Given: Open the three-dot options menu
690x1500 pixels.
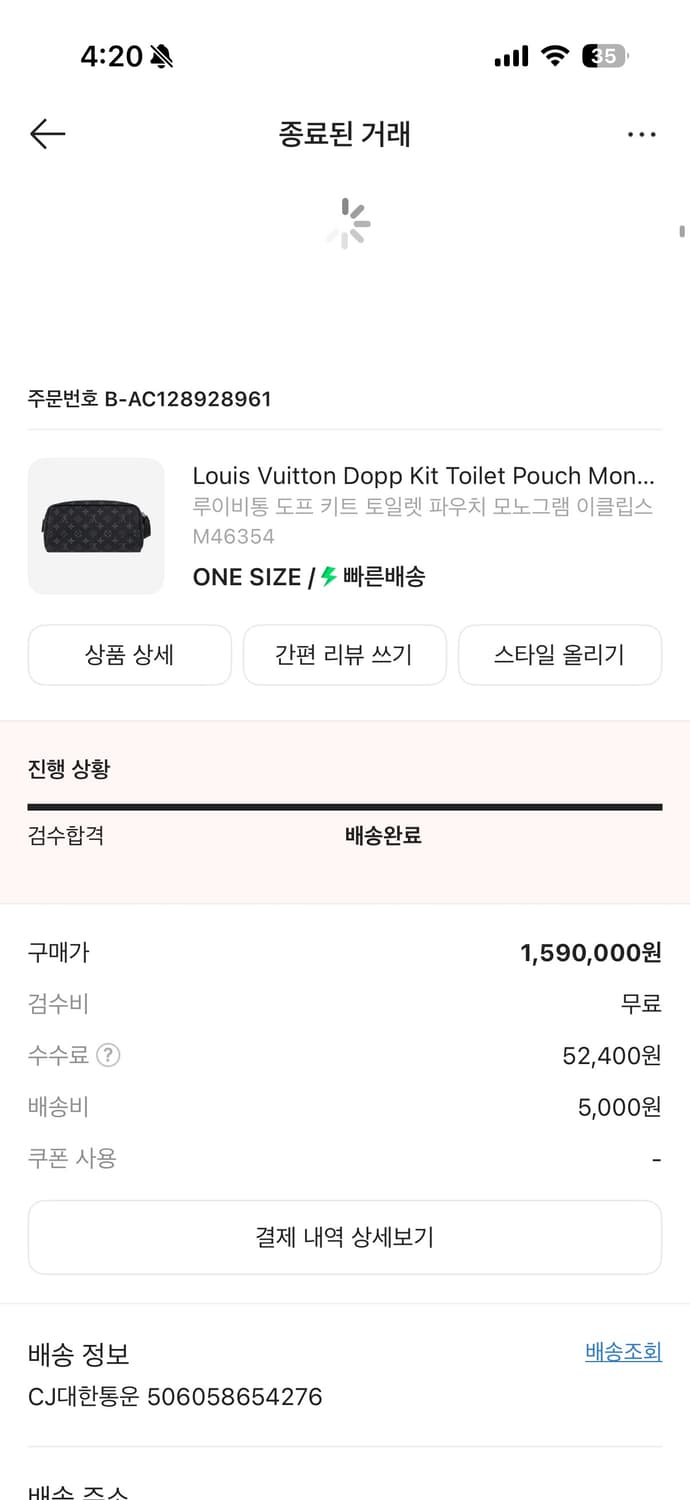Looking at the screenshot, I should tap(641, 133).
